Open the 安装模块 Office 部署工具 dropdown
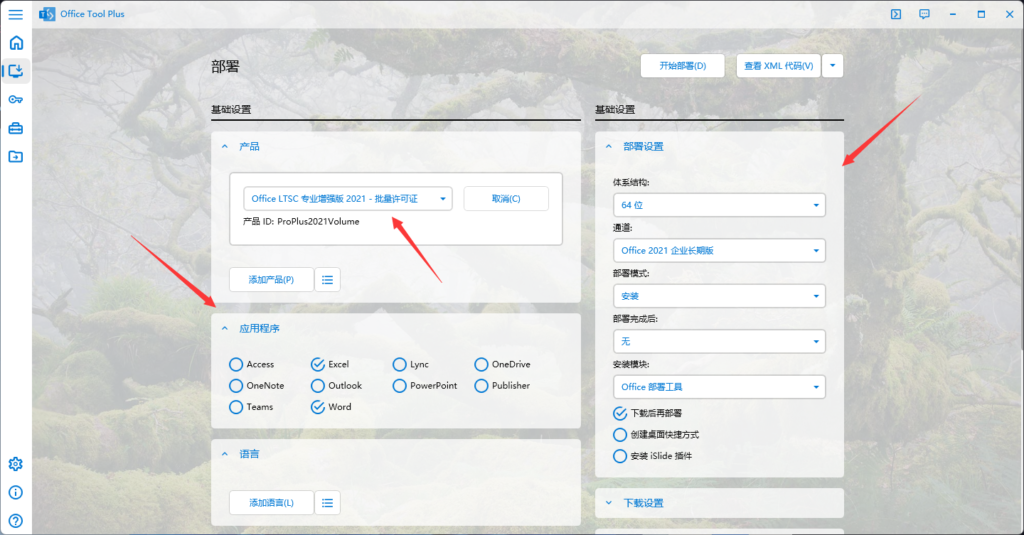Screen dimensions: 1024x535 click(719, 387)
